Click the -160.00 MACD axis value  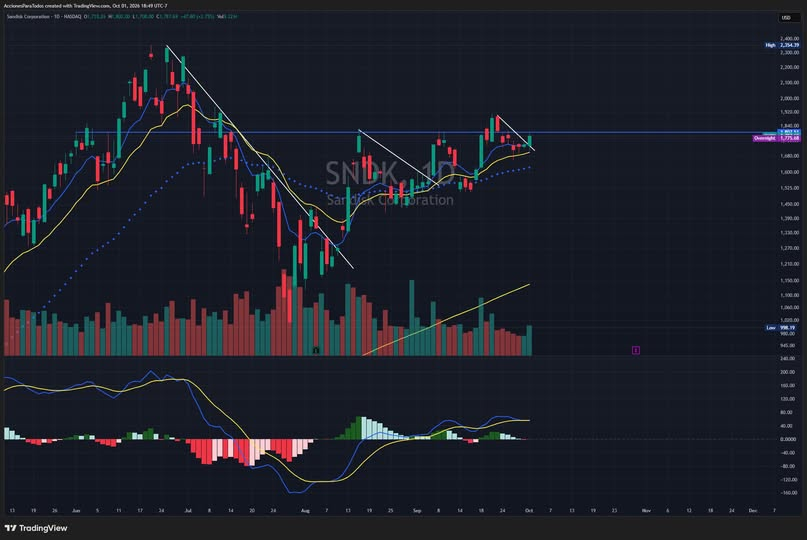pyautogui.click(x=788, y=493)
